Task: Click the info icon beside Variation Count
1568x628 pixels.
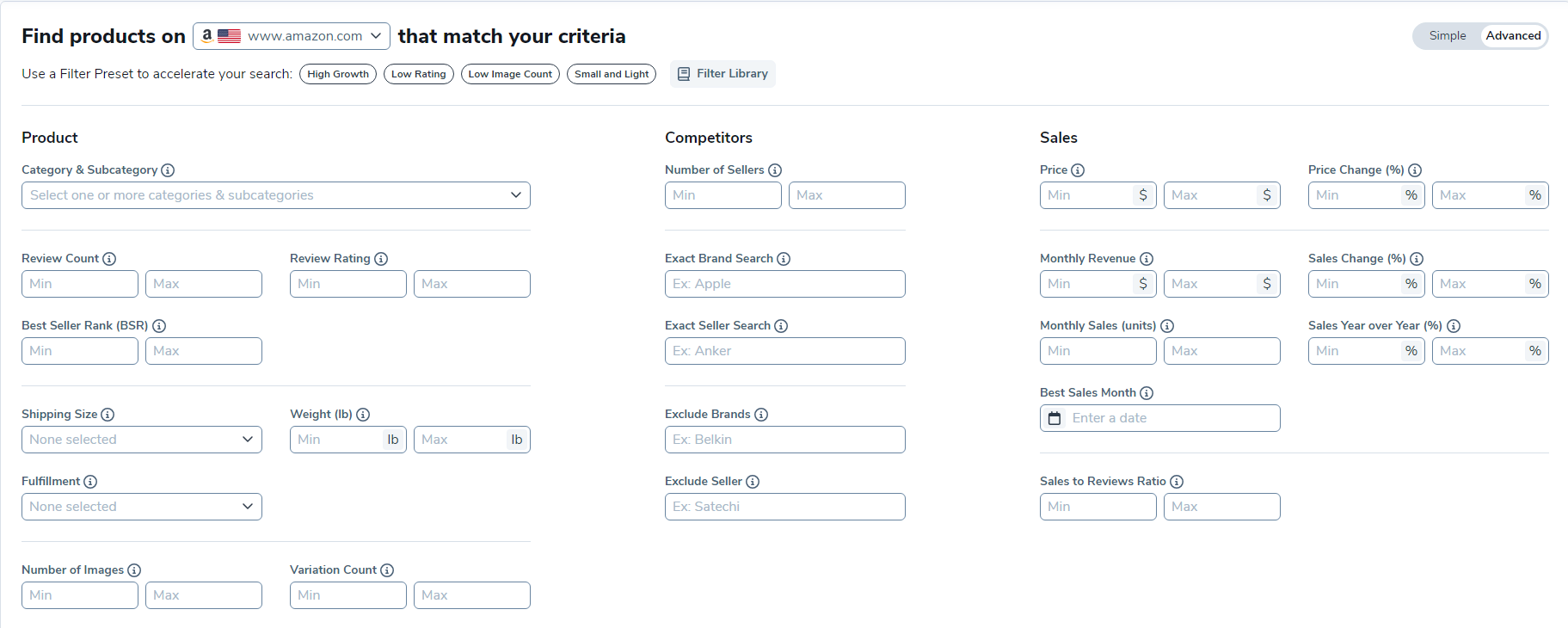Action: click(387, 570)
